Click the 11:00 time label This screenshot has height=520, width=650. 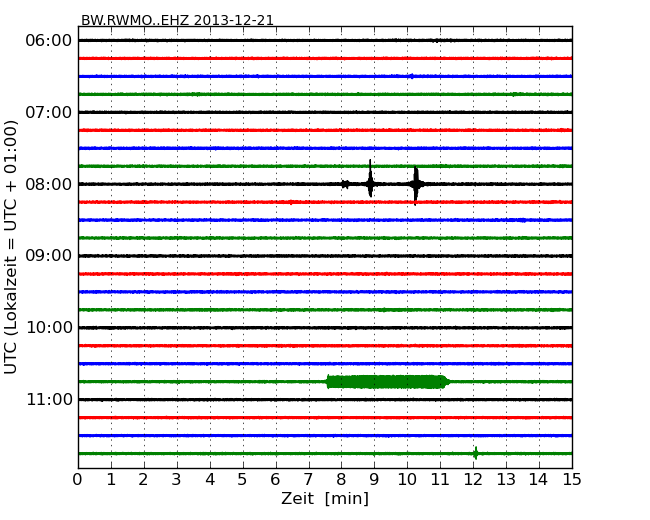[x=49, y=399]
